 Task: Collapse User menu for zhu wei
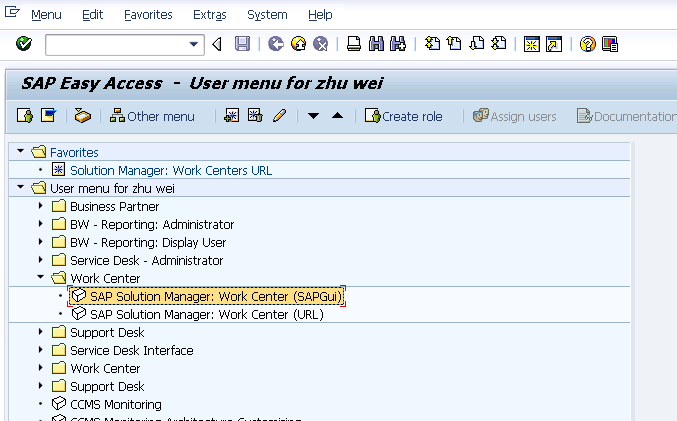[x=20, y=187]
